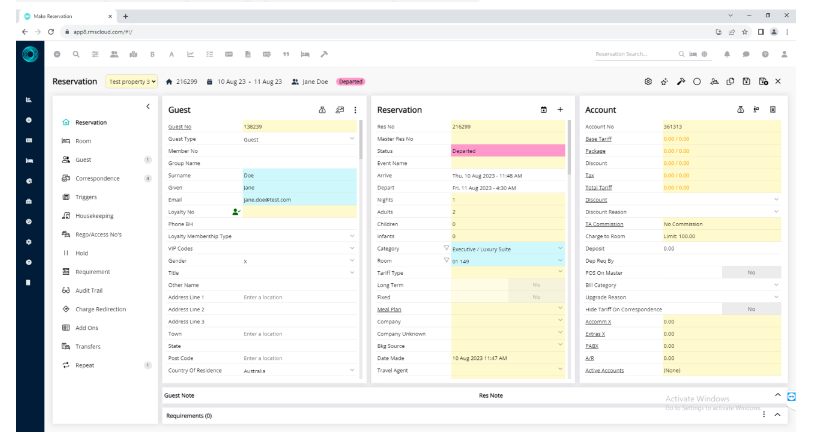Open the Test property dropdown
This screenshot has height=438, width=819.
(131, 81)
